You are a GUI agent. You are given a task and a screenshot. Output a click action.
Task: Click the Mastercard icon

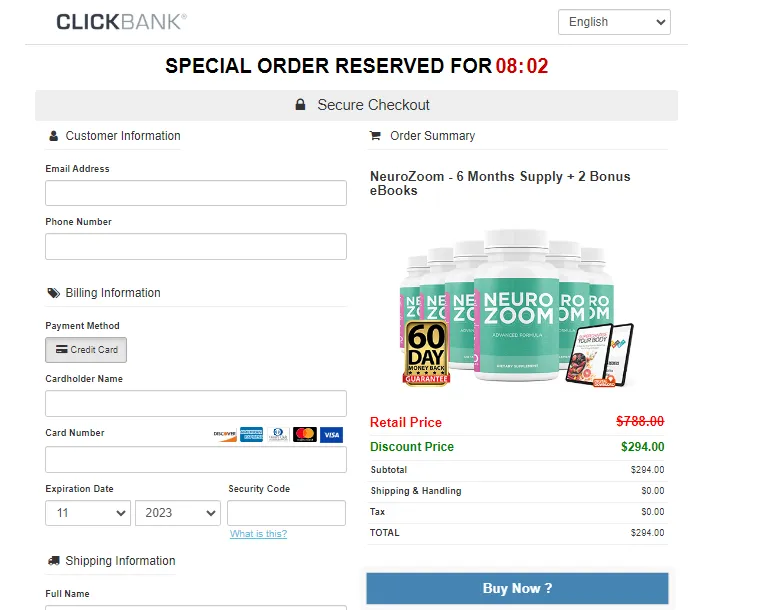[305, 435]
